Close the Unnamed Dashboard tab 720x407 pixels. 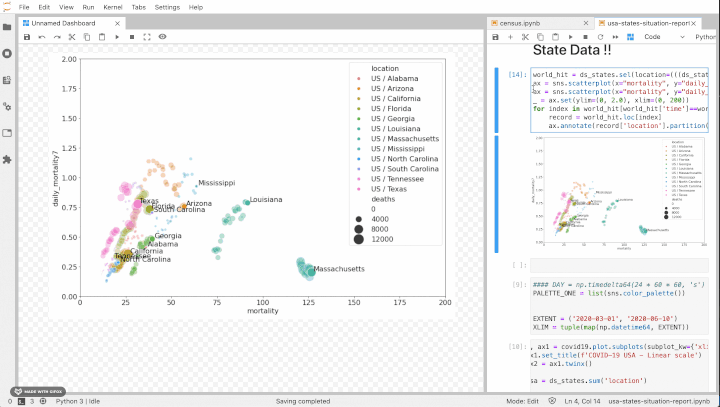[x=117, y=23]
